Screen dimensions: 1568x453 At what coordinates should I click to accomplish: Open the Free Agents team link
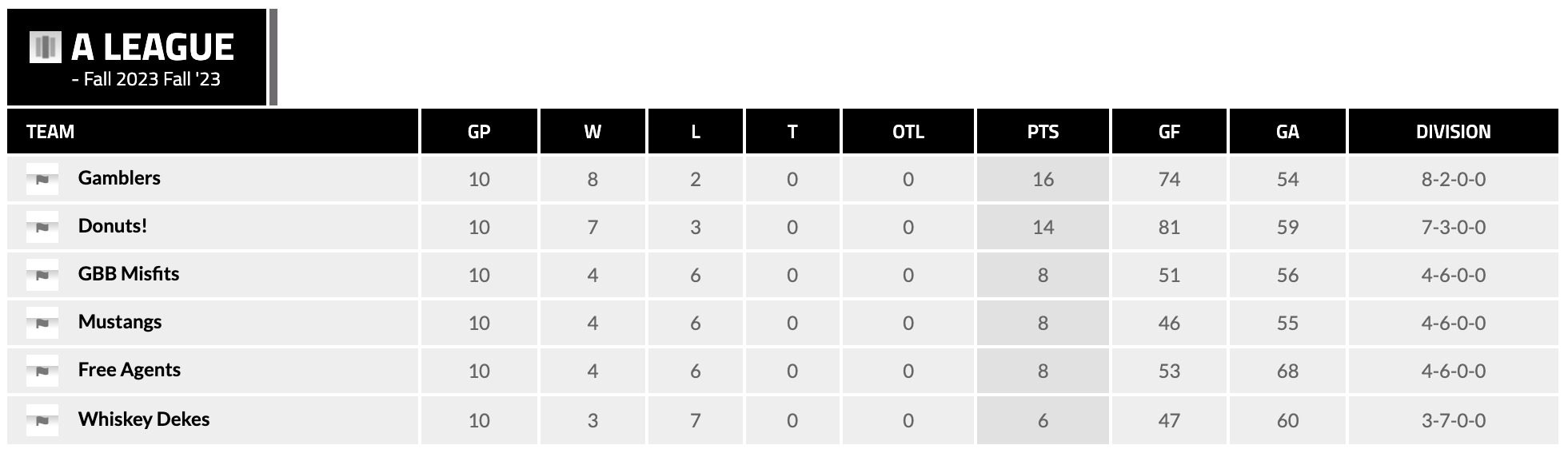(130, 370)
